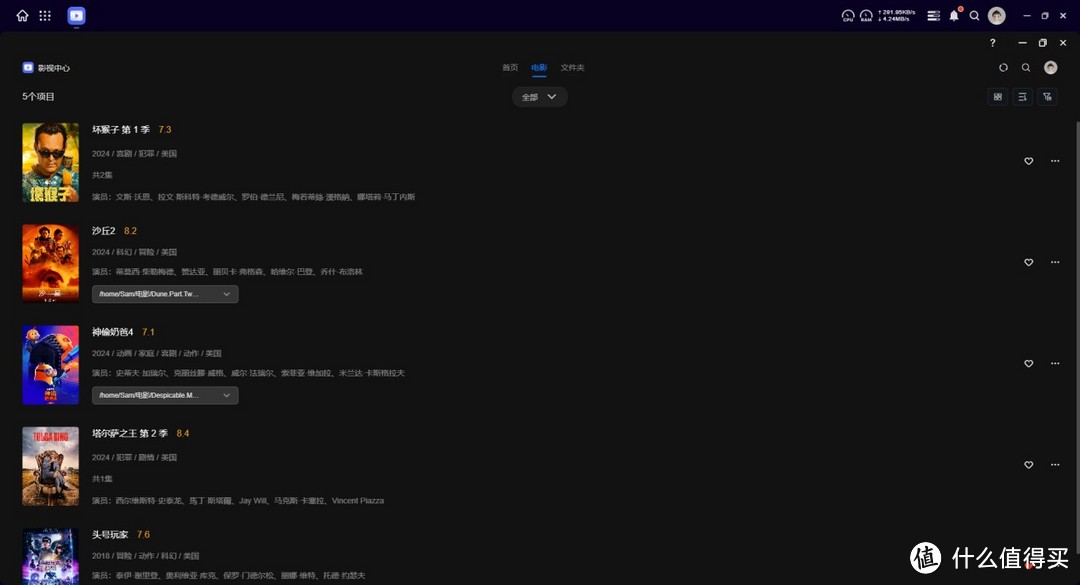Open the media center app icon in taskbar
1080x585 pixels.
coord(75,15)
